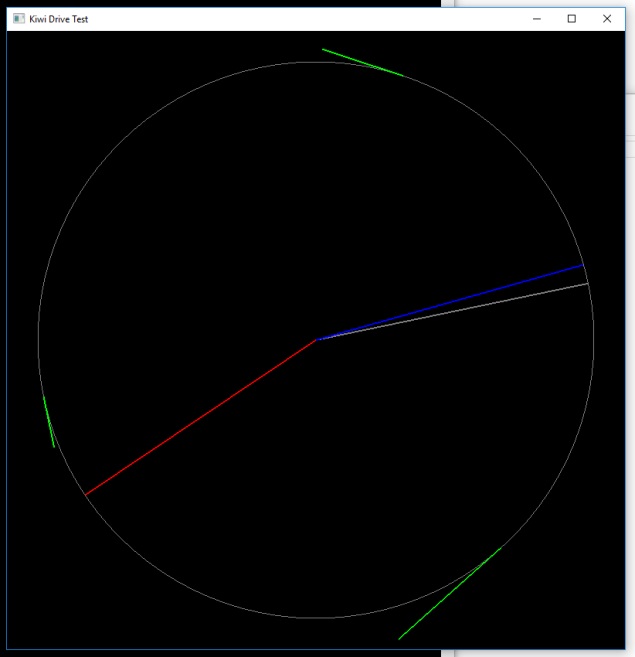Click the green wheel line at bottom right
The width and height of the screenshot is (635, 657).
(x=450, y=593)
